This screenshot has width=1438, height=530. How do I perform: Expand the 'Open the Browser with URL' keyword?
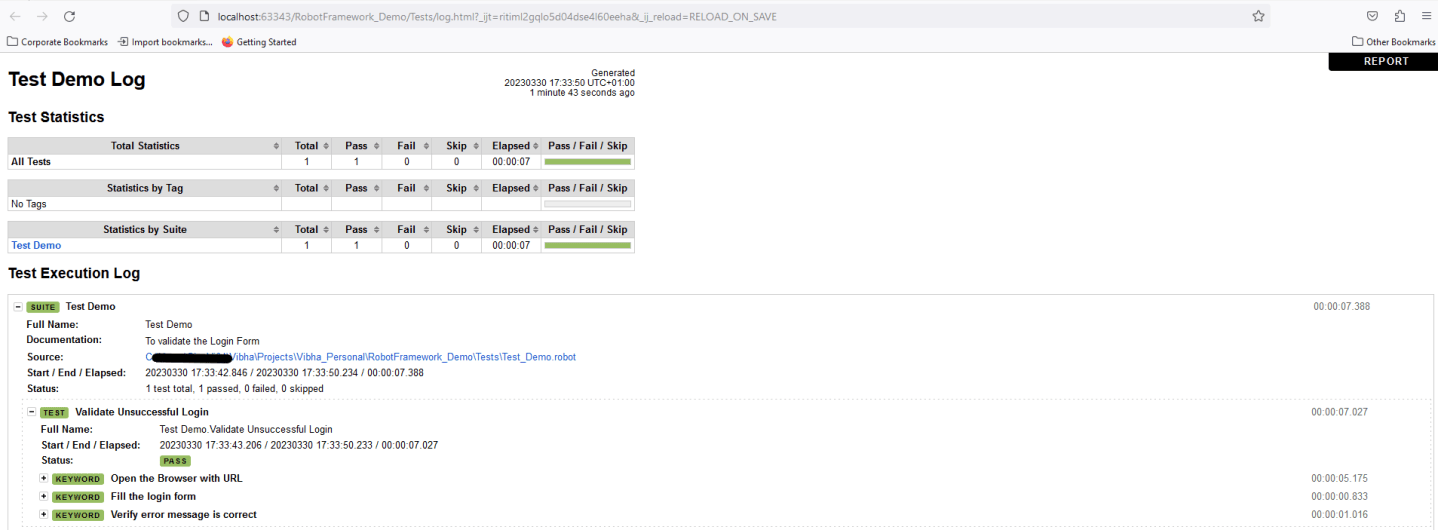pos(44,478)
